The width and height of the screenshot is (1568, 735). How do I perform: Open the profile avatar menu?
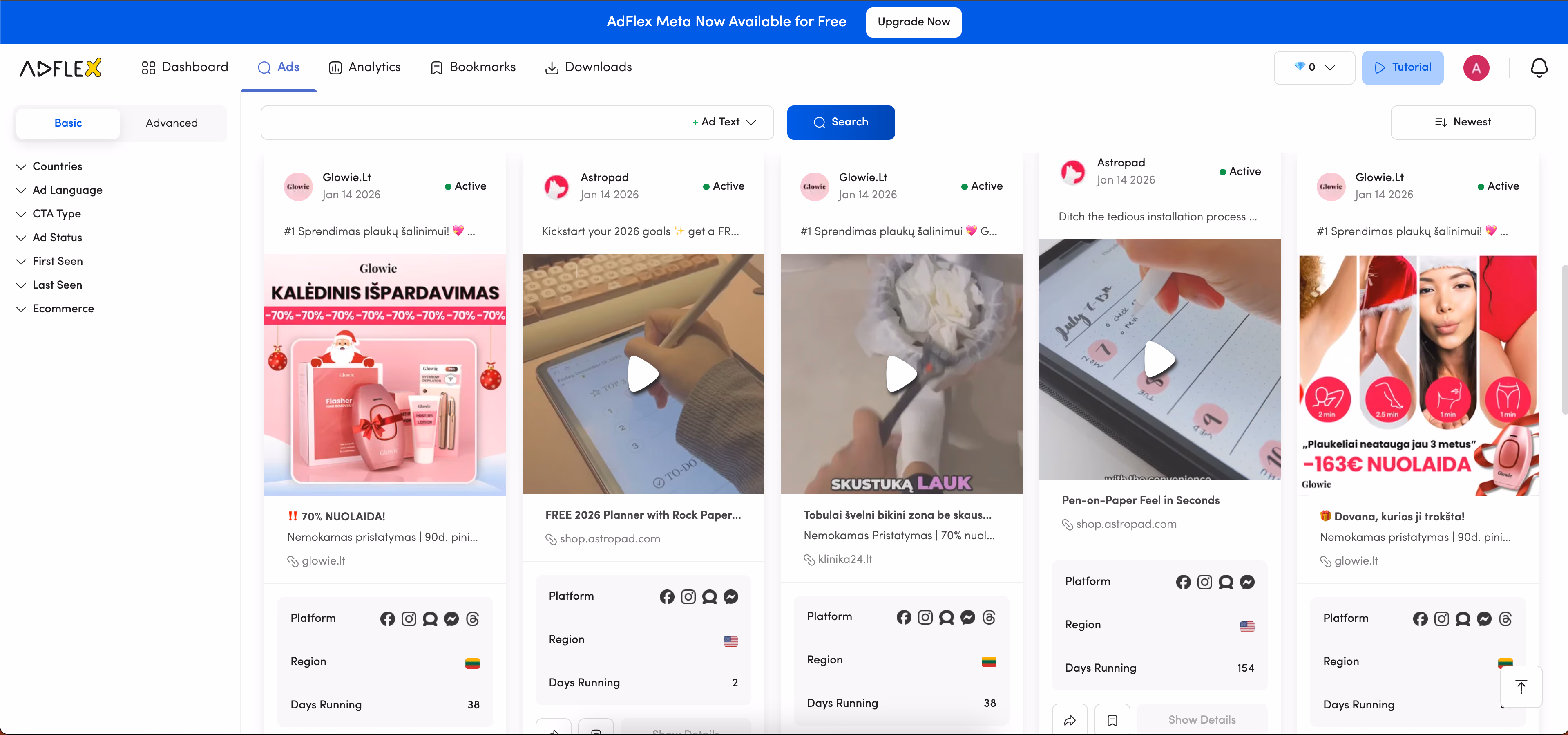point(1476,67)
